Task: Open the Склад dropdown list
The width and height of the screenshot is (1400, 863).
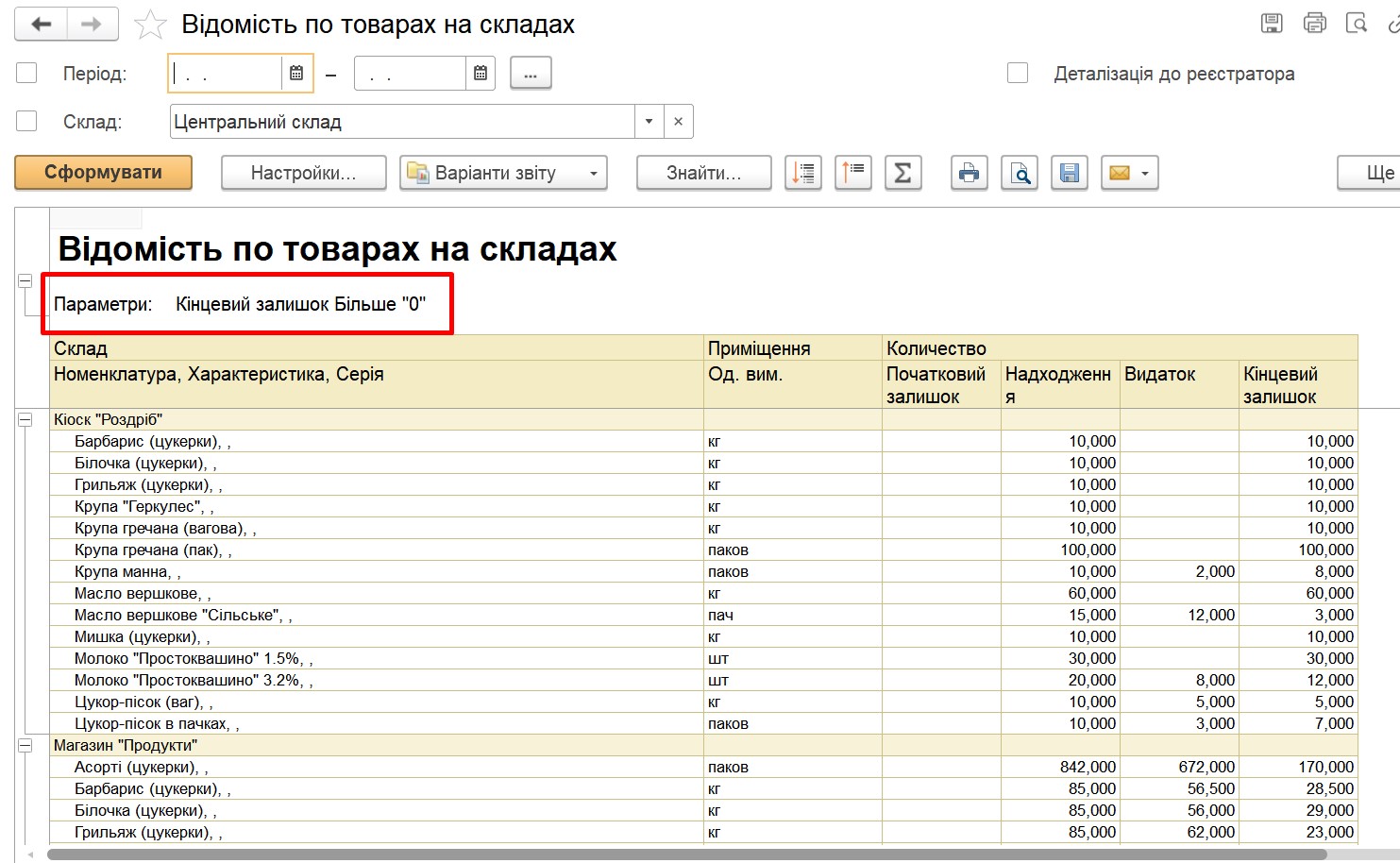Action: (649, 122)
